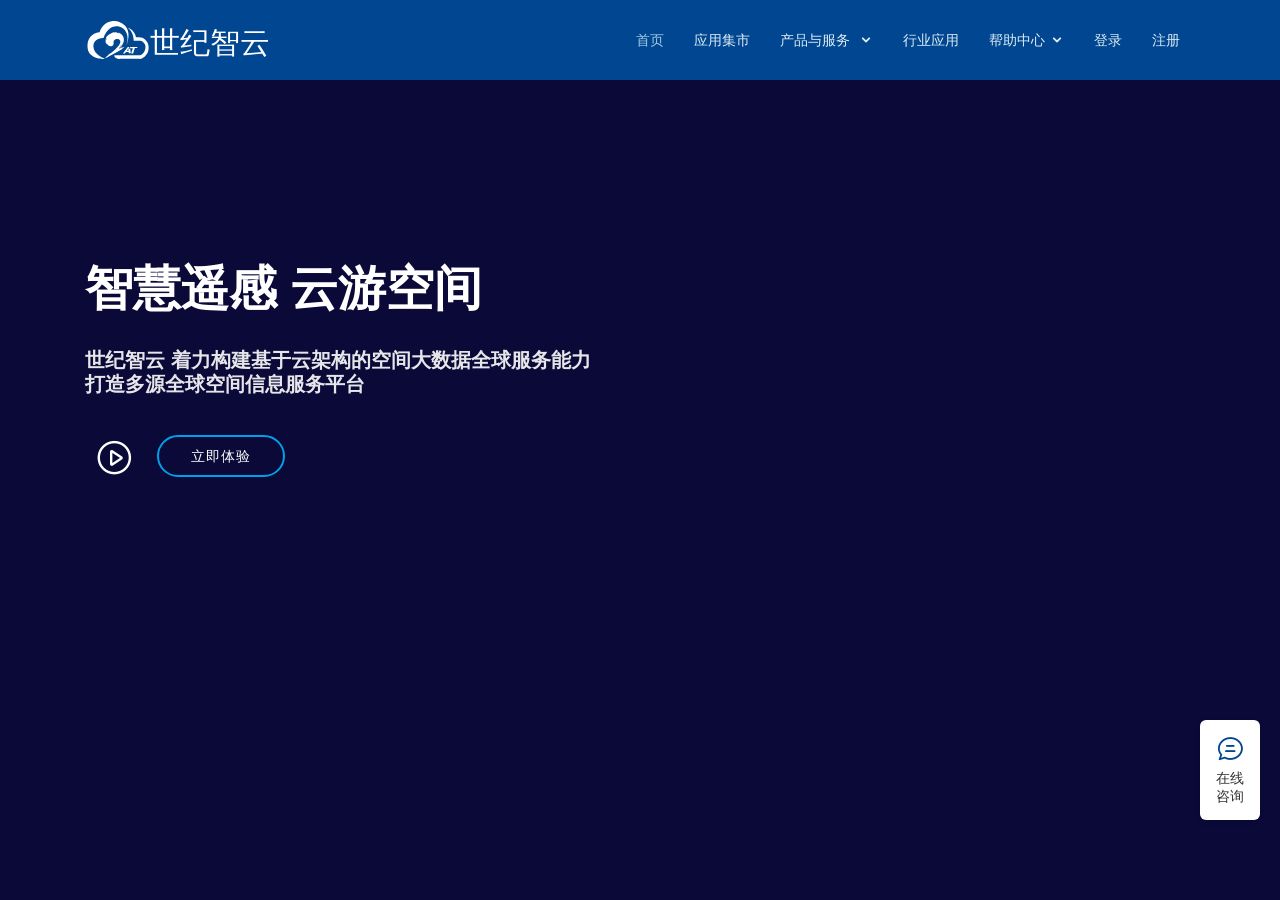
Task: Click the 登录 link
Action: [x=1108, y=40]
